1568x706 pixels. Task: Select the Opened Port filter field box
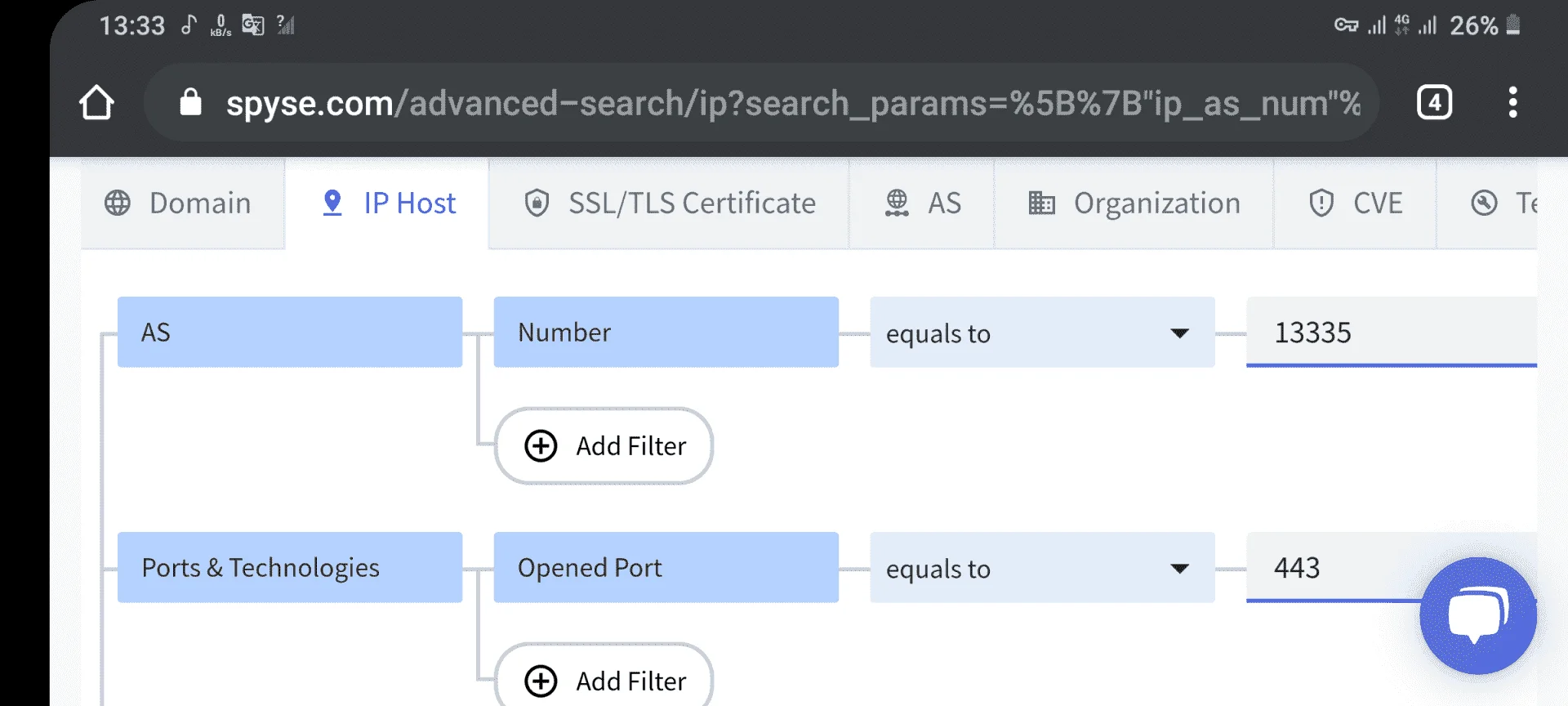(x=666, y=568)
